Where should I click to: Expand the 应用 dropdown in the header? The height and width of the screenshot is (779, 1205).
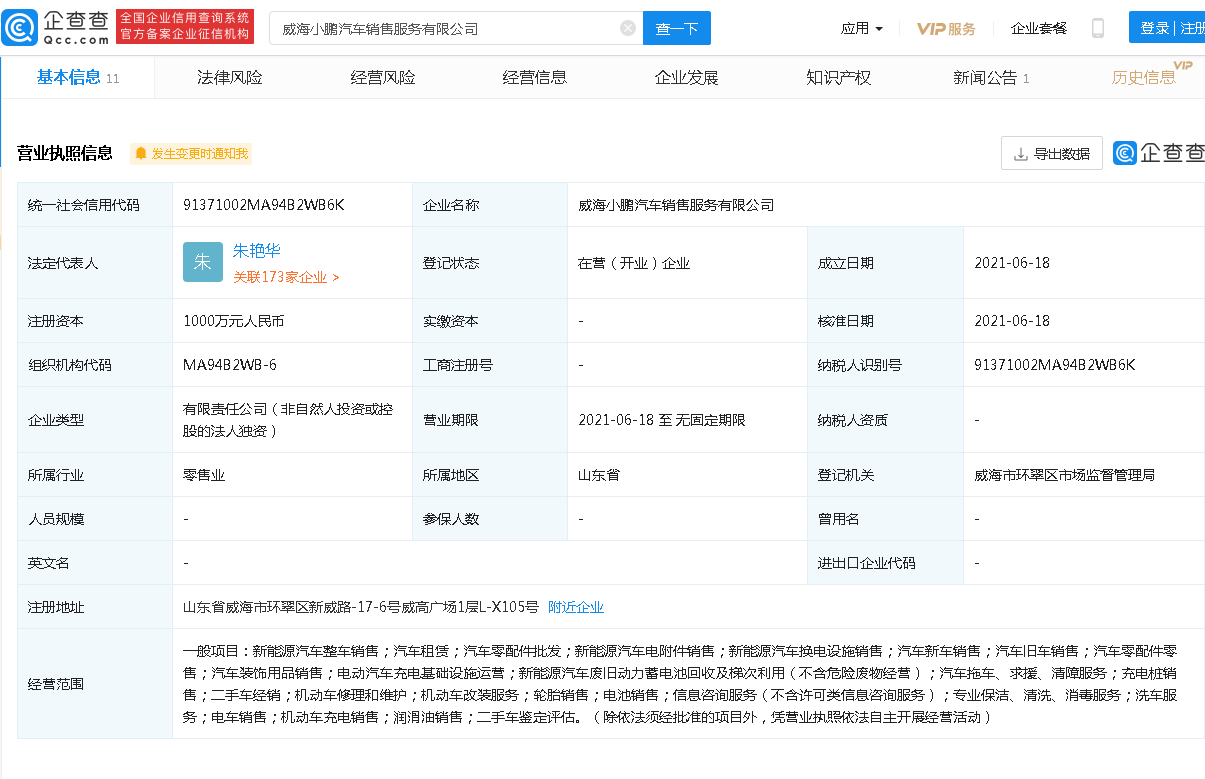tap(861, 28)
